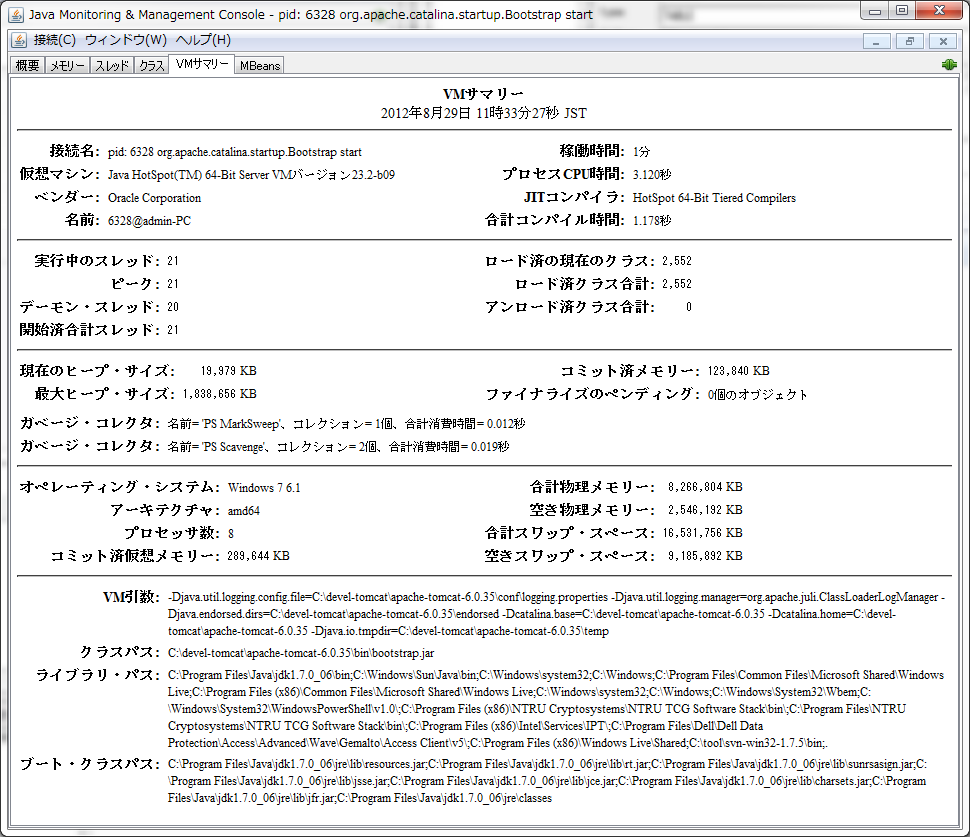970x837 pixels.
Task: Click max heap size 1,838,656 KB
Action: pyautogui.click(x=220, y=393)
